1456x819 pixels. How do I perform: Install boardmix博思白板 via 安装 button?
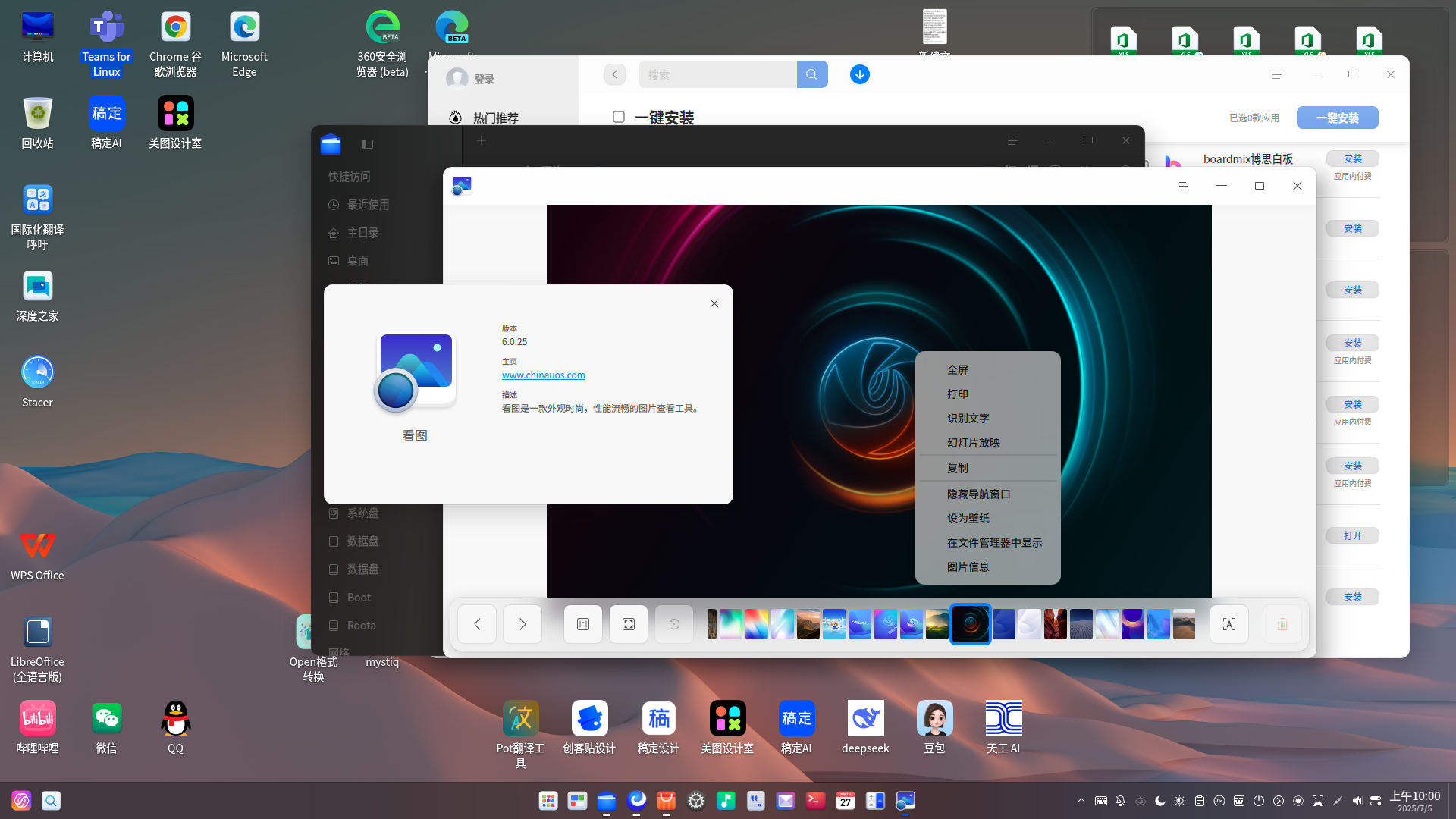pyautogui.click(x=1352, y=158)
